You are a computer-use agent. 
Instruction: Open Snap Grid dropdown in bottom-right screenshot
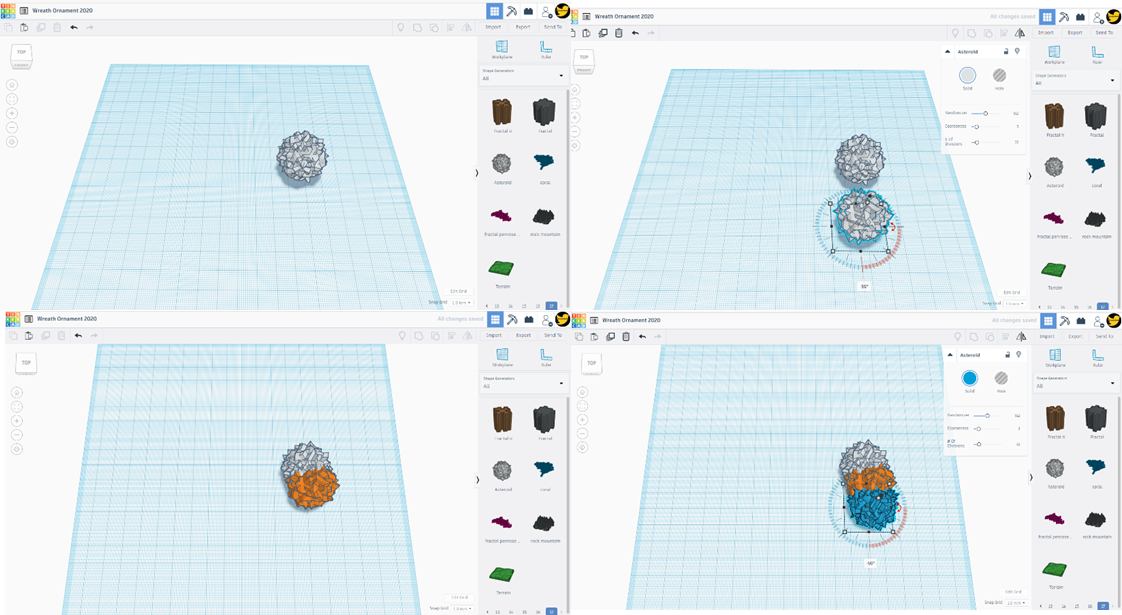[1017, 603]
